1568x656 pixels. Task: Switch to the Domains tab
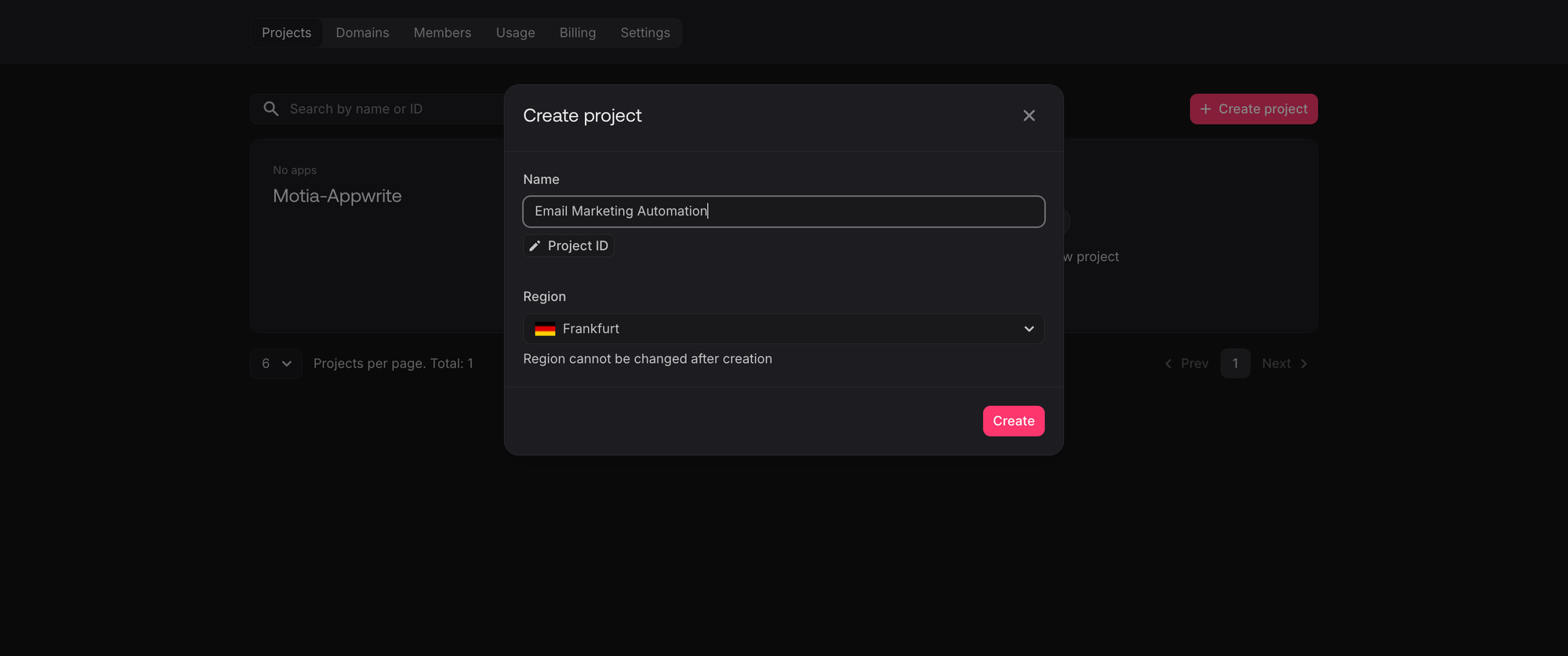coord(362,33)
